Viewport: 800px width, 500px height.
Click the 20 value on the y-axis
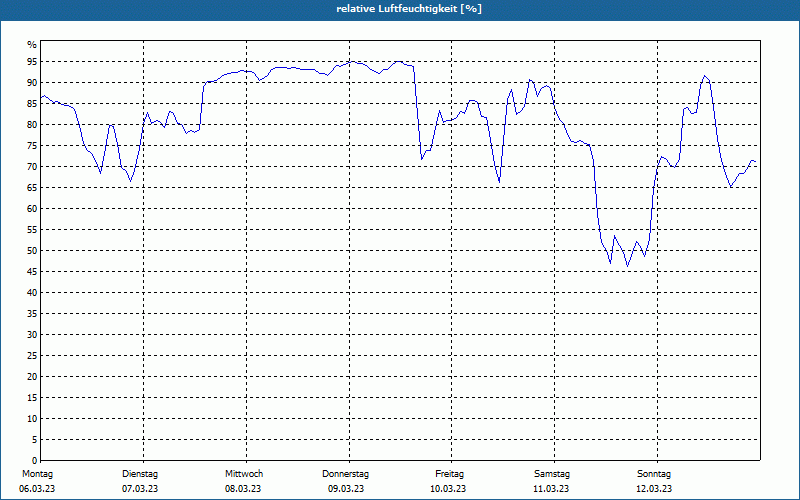(32, 377)
